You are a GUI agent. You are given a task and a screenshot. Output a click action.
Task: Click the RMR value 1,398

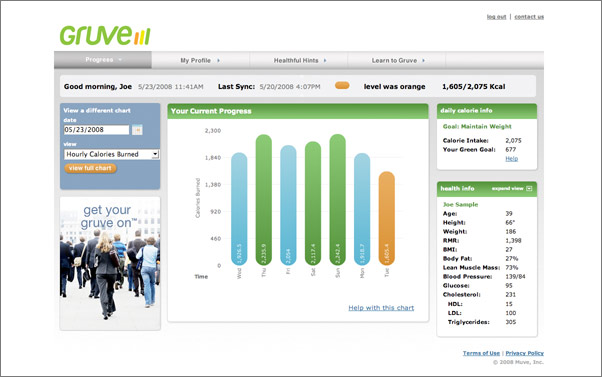[x=513, y=240]
